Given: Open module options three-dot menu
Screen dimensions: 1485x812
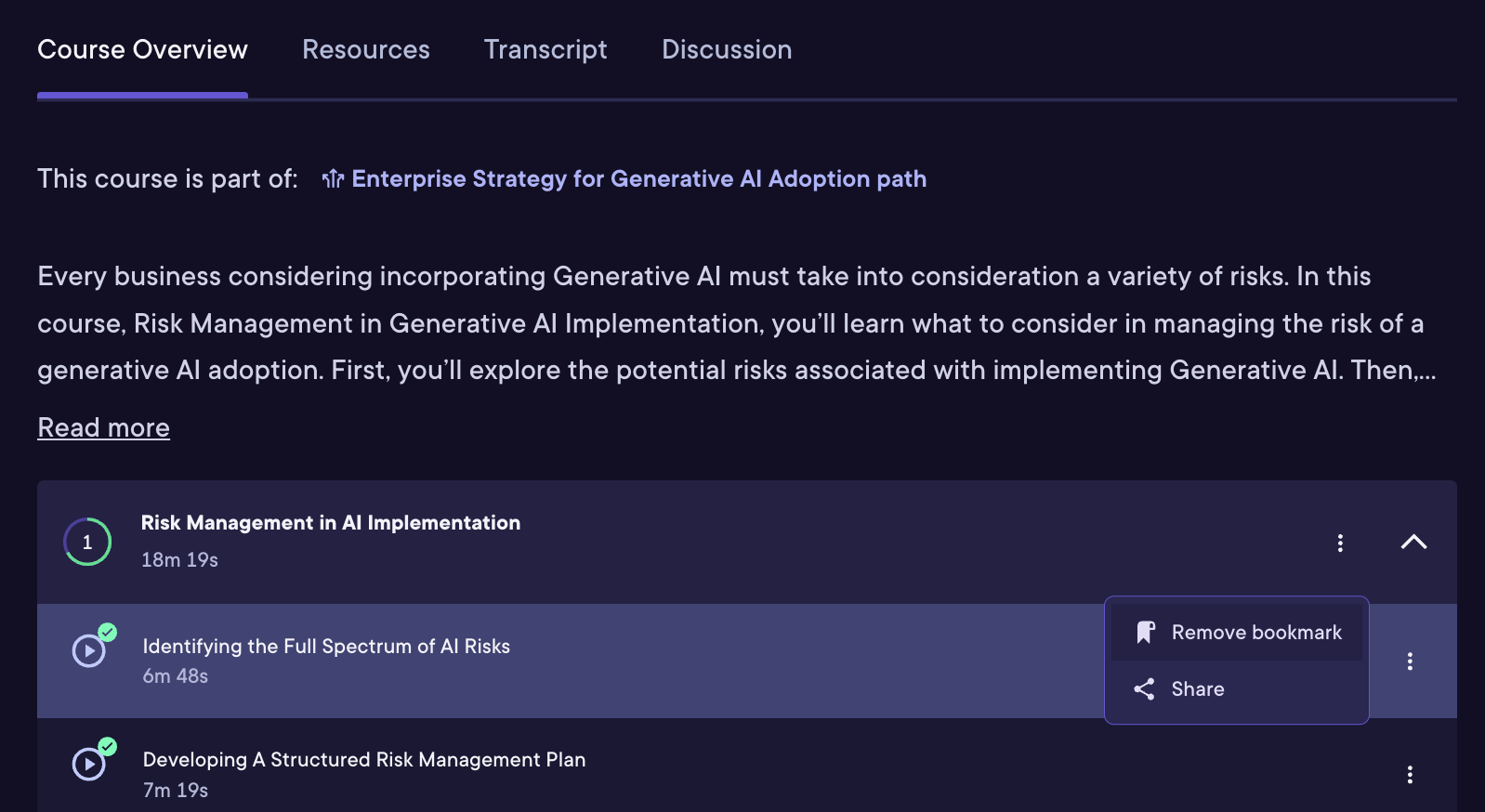Looking at the screenshot, I should [x=1339, y=543].
